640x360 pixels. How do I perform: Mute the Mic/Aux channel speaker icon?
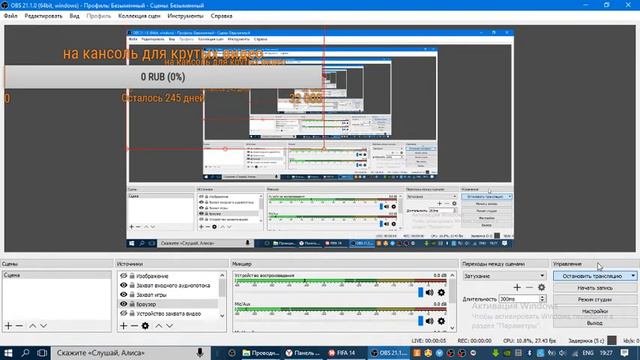click(429, 321)
